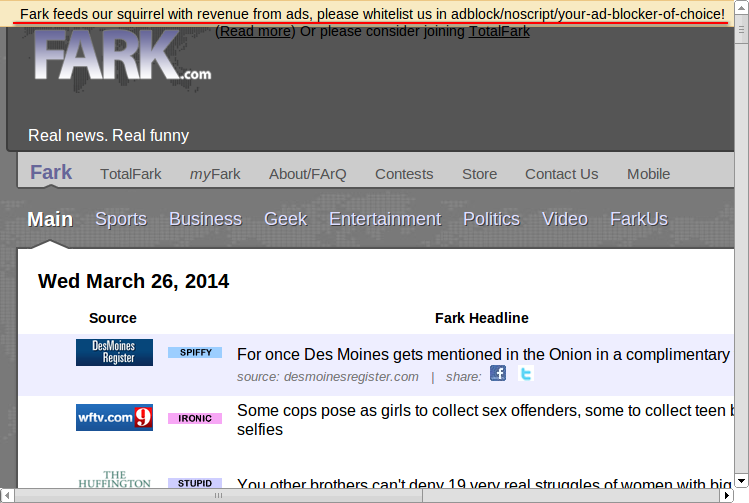
Task: Share headline via Facebook icon
Action: (x=497, y=374)
